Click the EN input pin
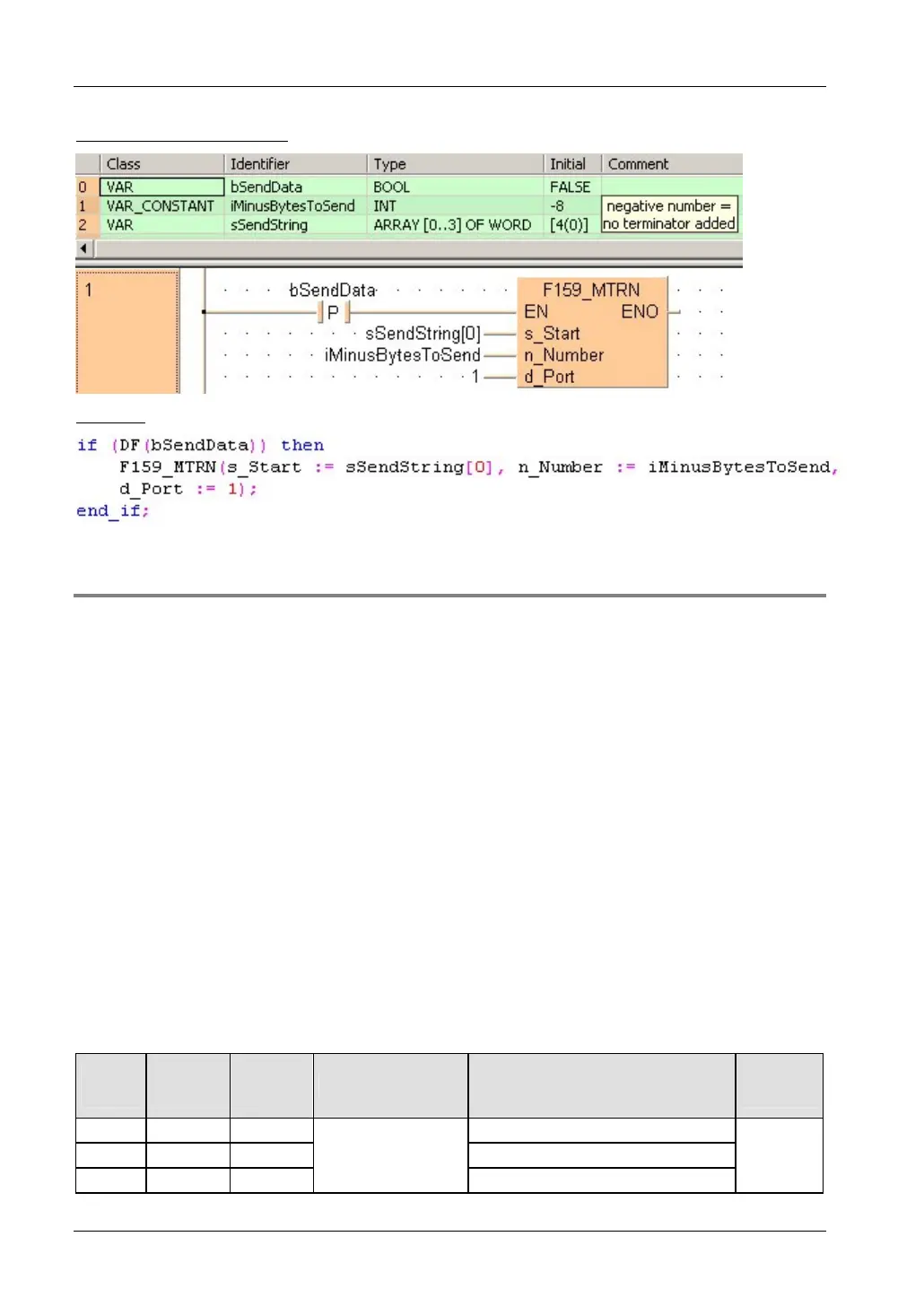Image resolution: width=924 pixels, height=1306 pixels. click(536, 311)
